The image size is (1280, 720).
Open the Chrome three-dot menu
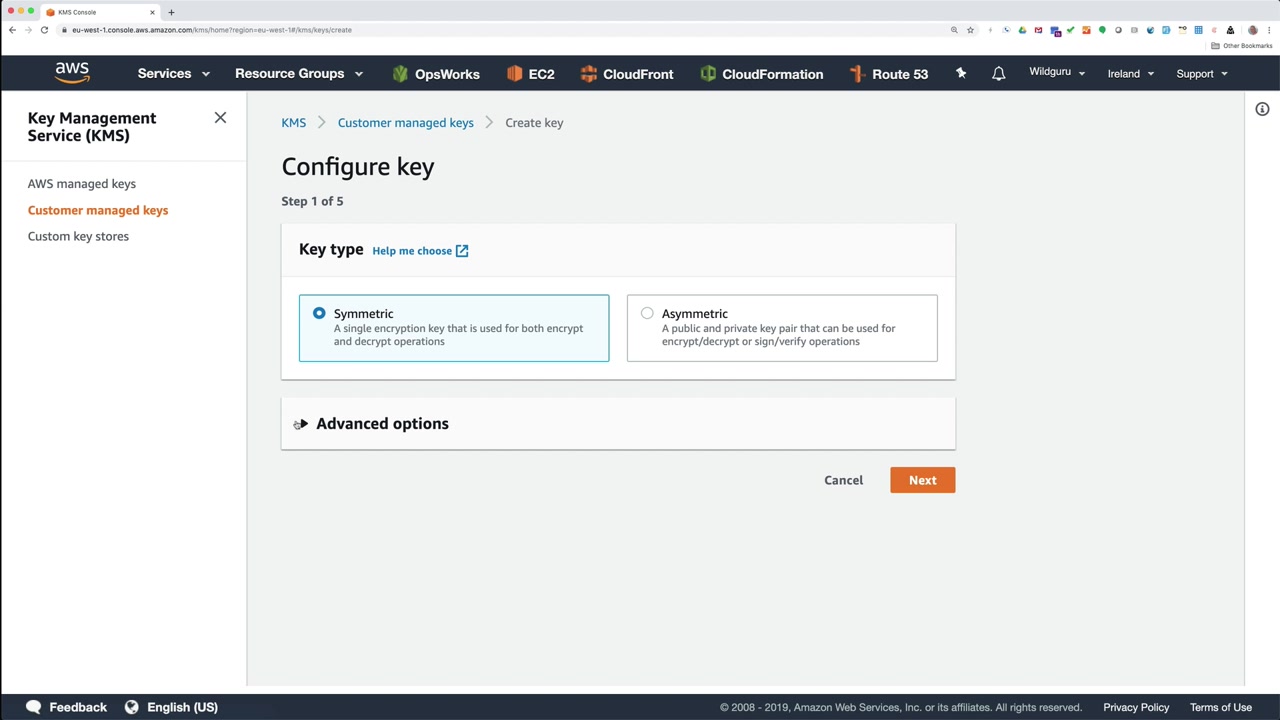(1268, 30)
